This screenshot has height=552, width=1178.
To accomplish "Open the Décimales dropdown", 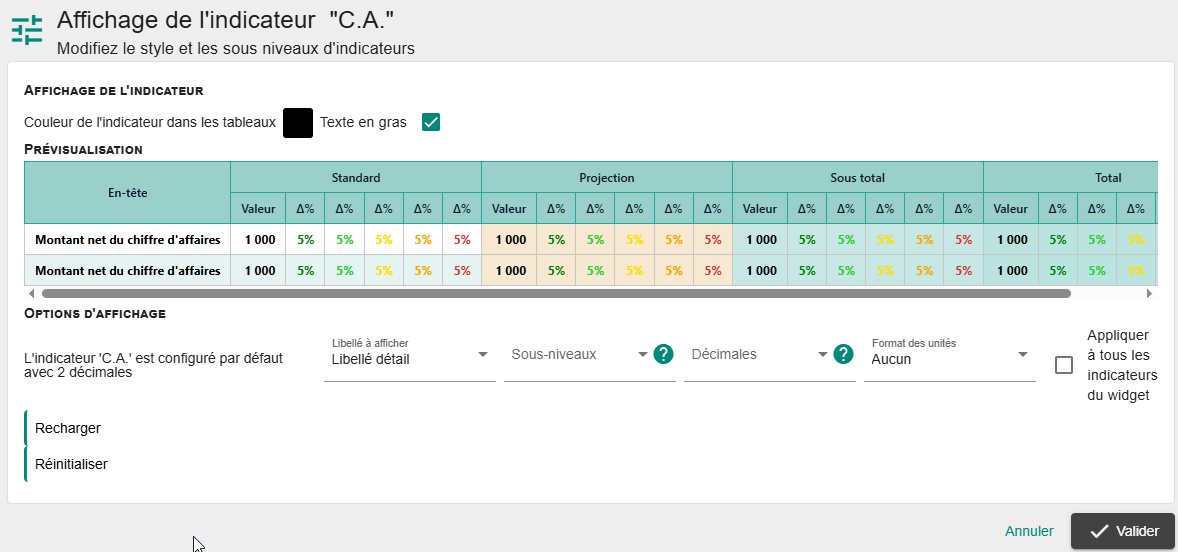I will (758, 355).
